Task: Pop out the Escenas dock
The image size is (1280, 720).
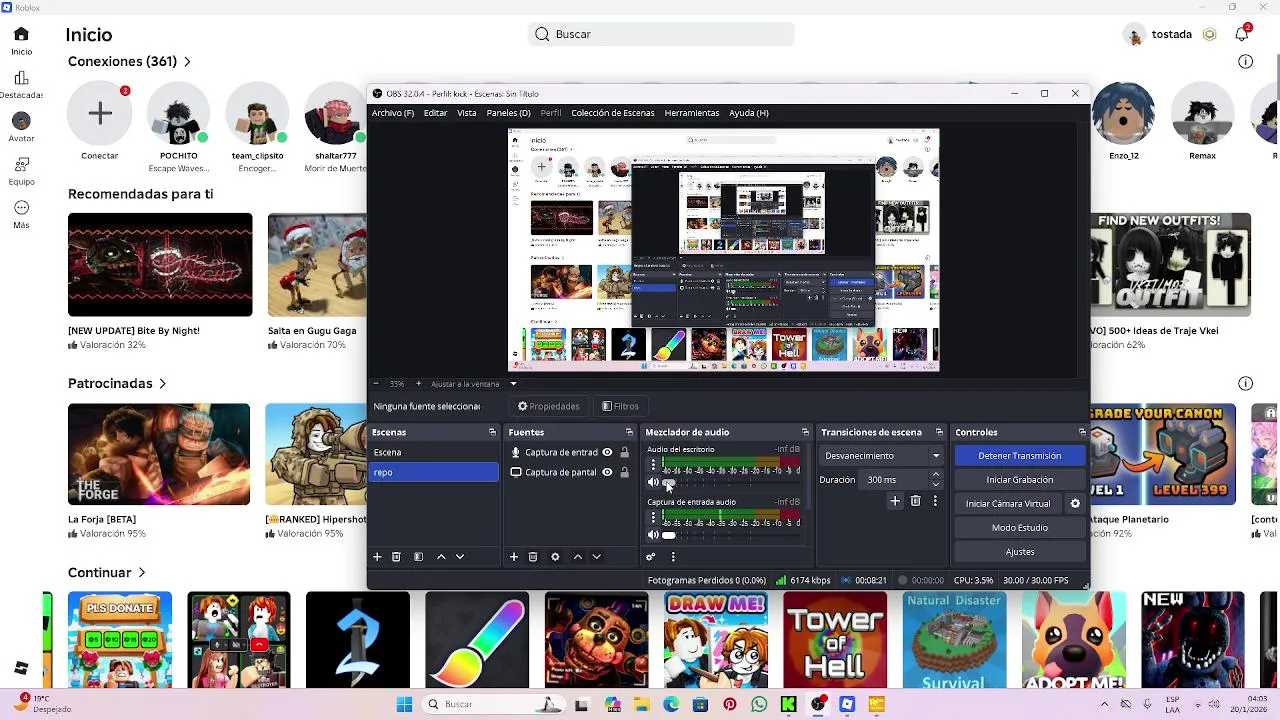Action: coord(492,432)
